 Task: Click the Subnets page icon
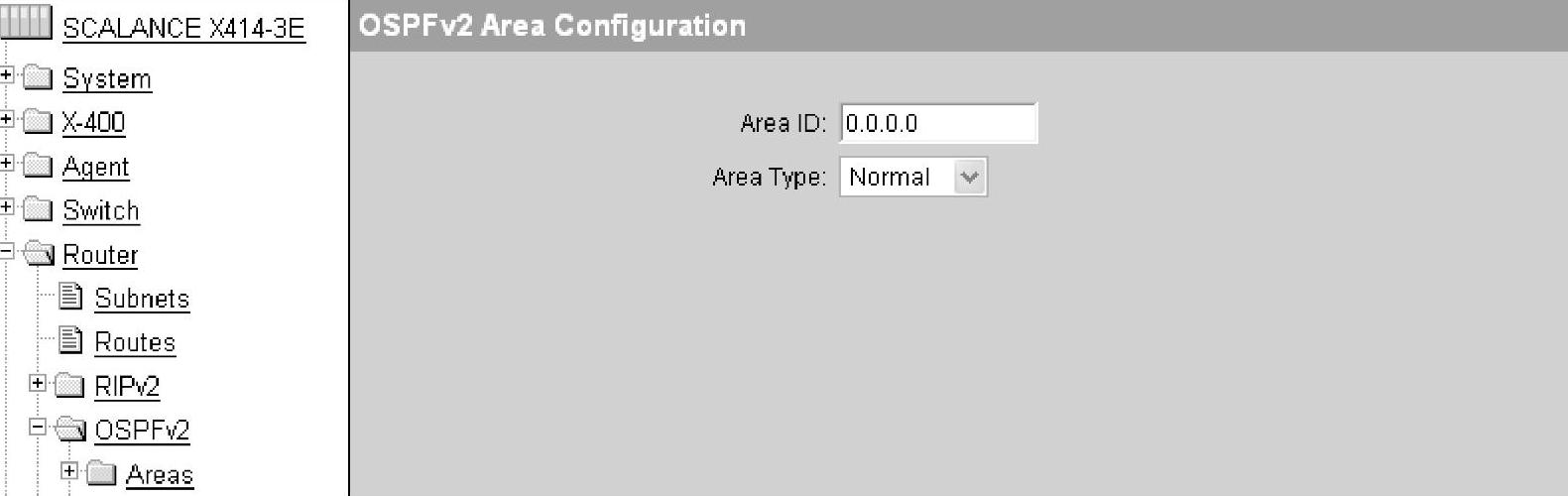coord(70,296)
